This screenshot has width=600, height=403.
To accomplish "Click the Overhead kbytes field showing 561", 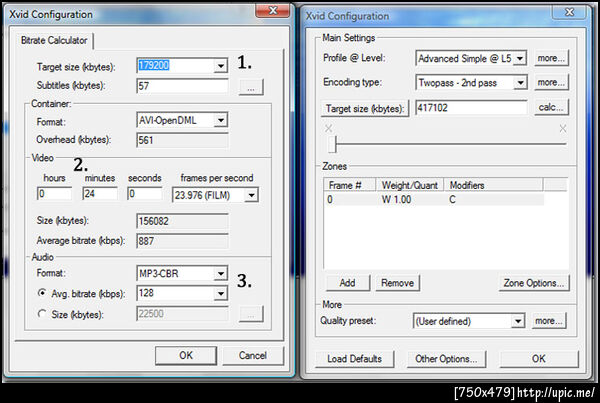I will pos(183,140).
